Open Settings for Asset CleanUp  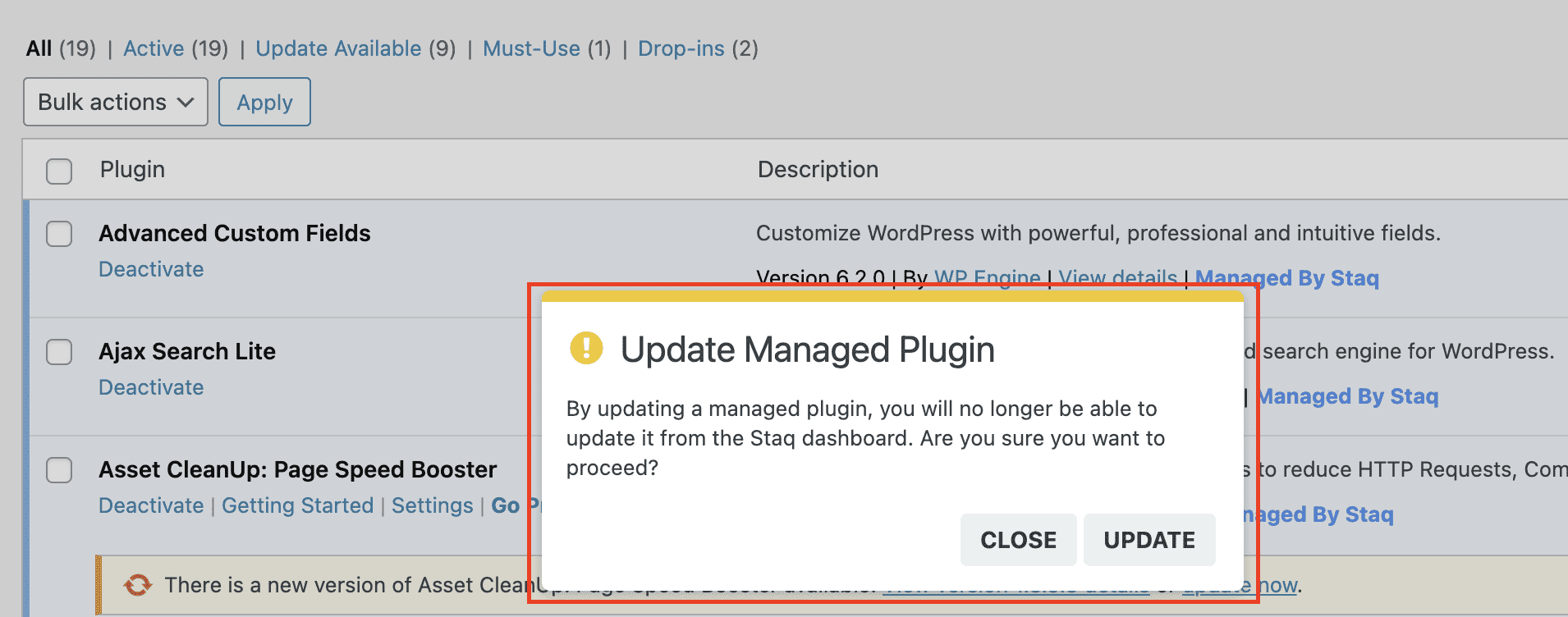click(x=433, y=505)
